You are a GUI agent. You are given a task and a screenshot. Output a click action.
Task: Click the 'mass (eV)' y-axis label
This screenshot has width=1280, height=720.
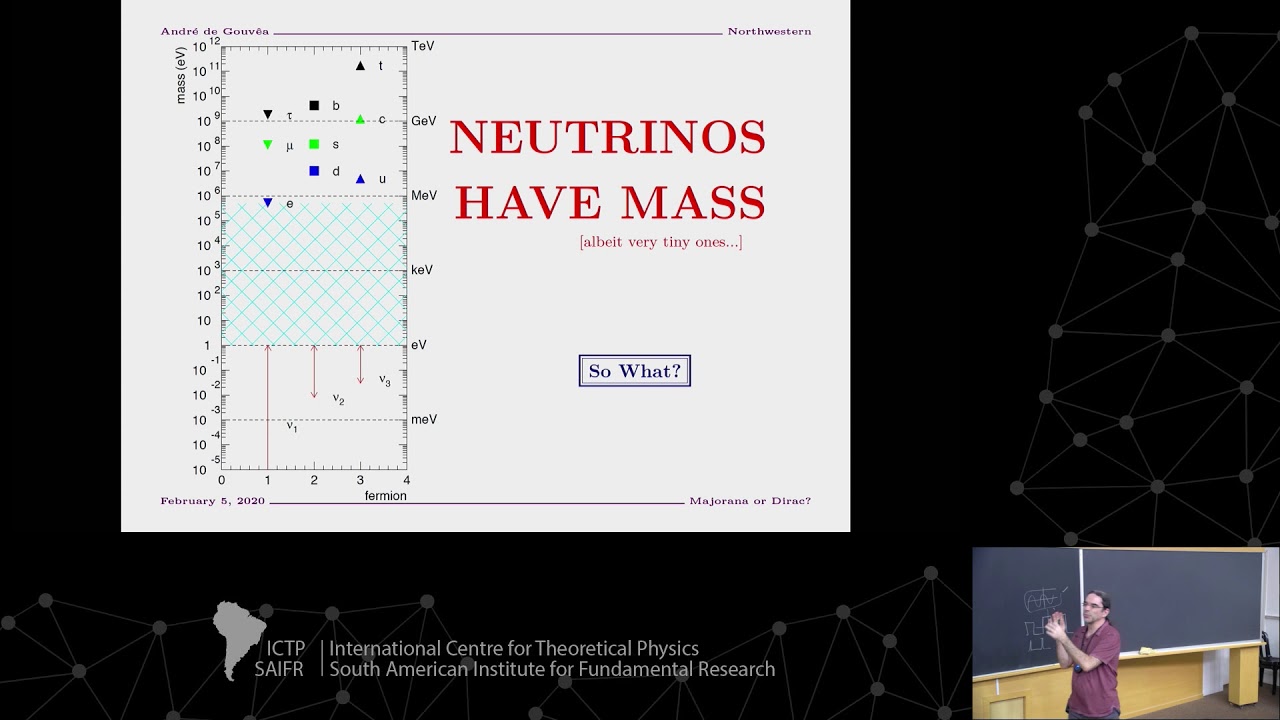(x=181, y=75)
